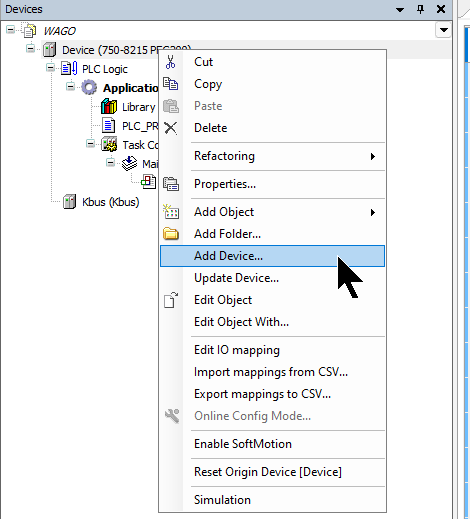The width and height of the screenshot is (470, 519).
Task: Select Import mappings from CSV...
Action: 272,372
